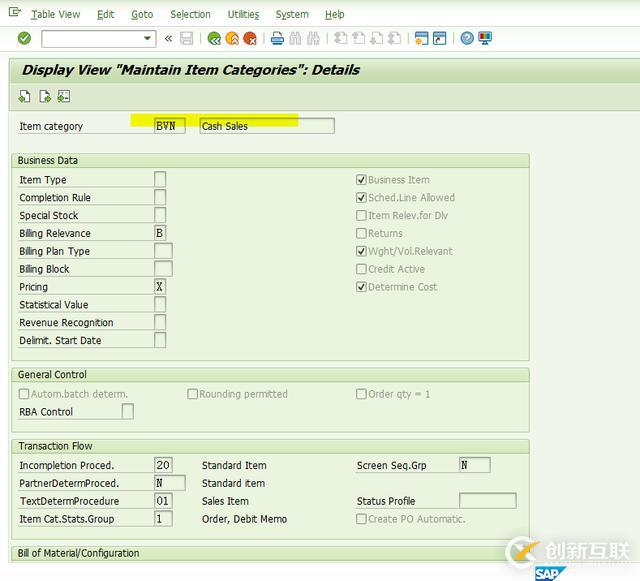The width and height of the screenshot is (640, 581).
Task: Click the Revenue Recognition field
Action: pyautogui.click(x=160, y=322)
